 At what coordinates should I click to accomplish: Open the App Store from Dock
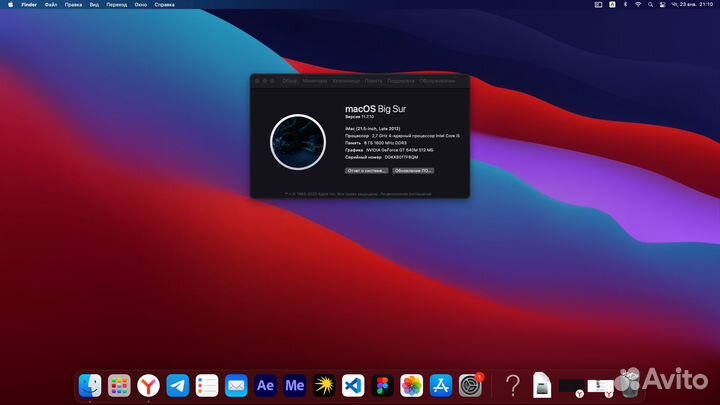click(x=441, y=385)
